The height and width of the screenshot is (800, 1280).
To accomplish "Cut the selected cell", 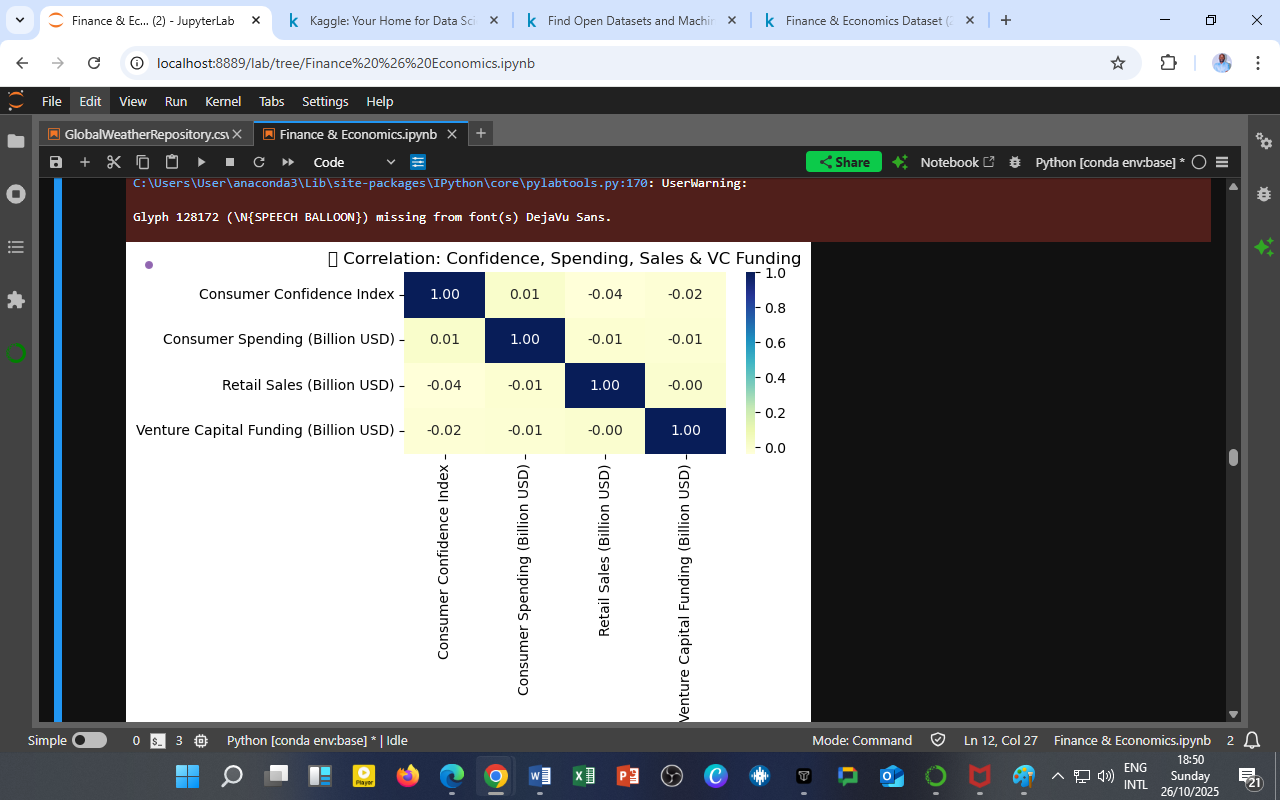I will pyautogui.click(x=114, y=161).
